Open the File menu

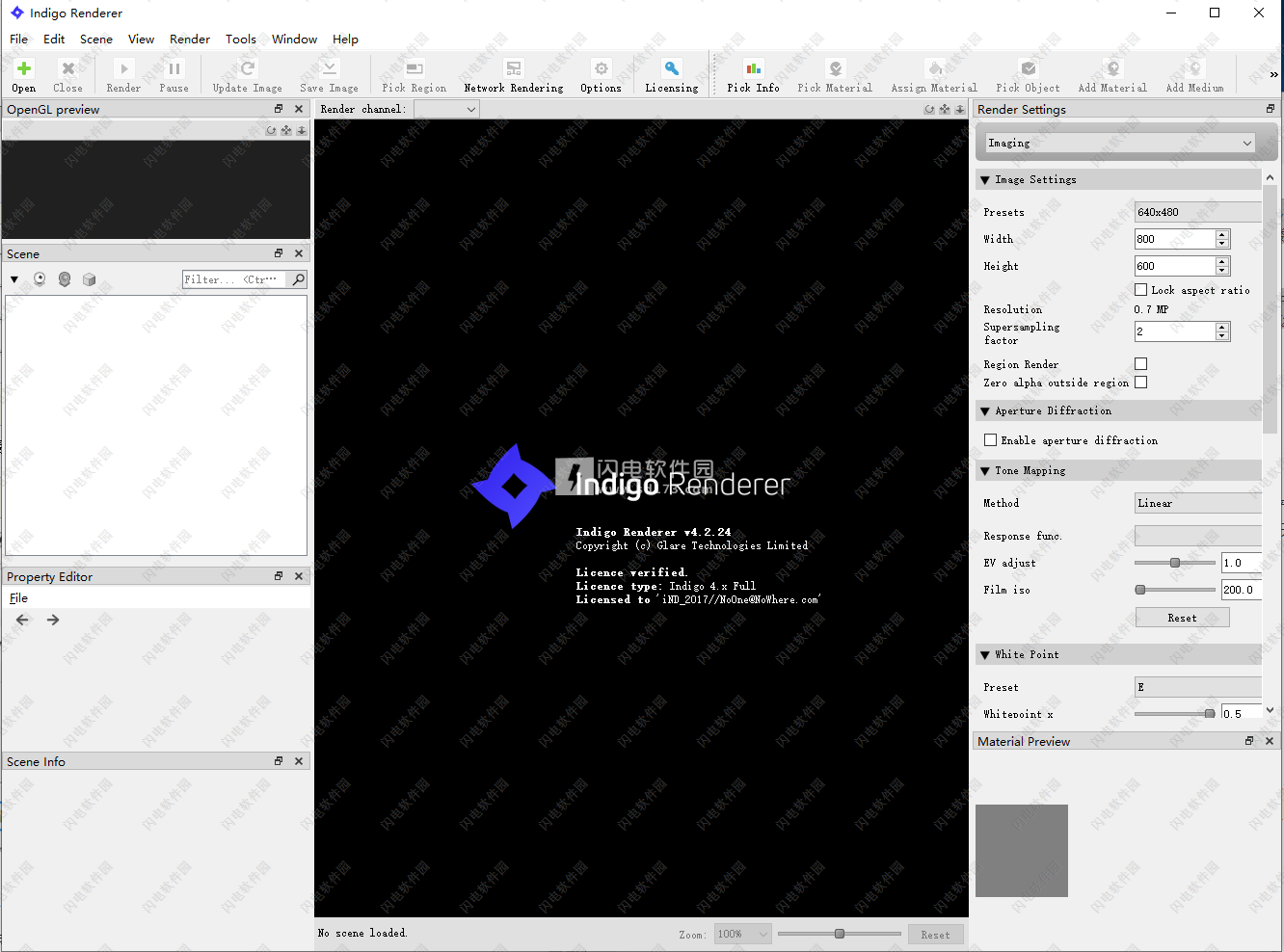point(19,40)
